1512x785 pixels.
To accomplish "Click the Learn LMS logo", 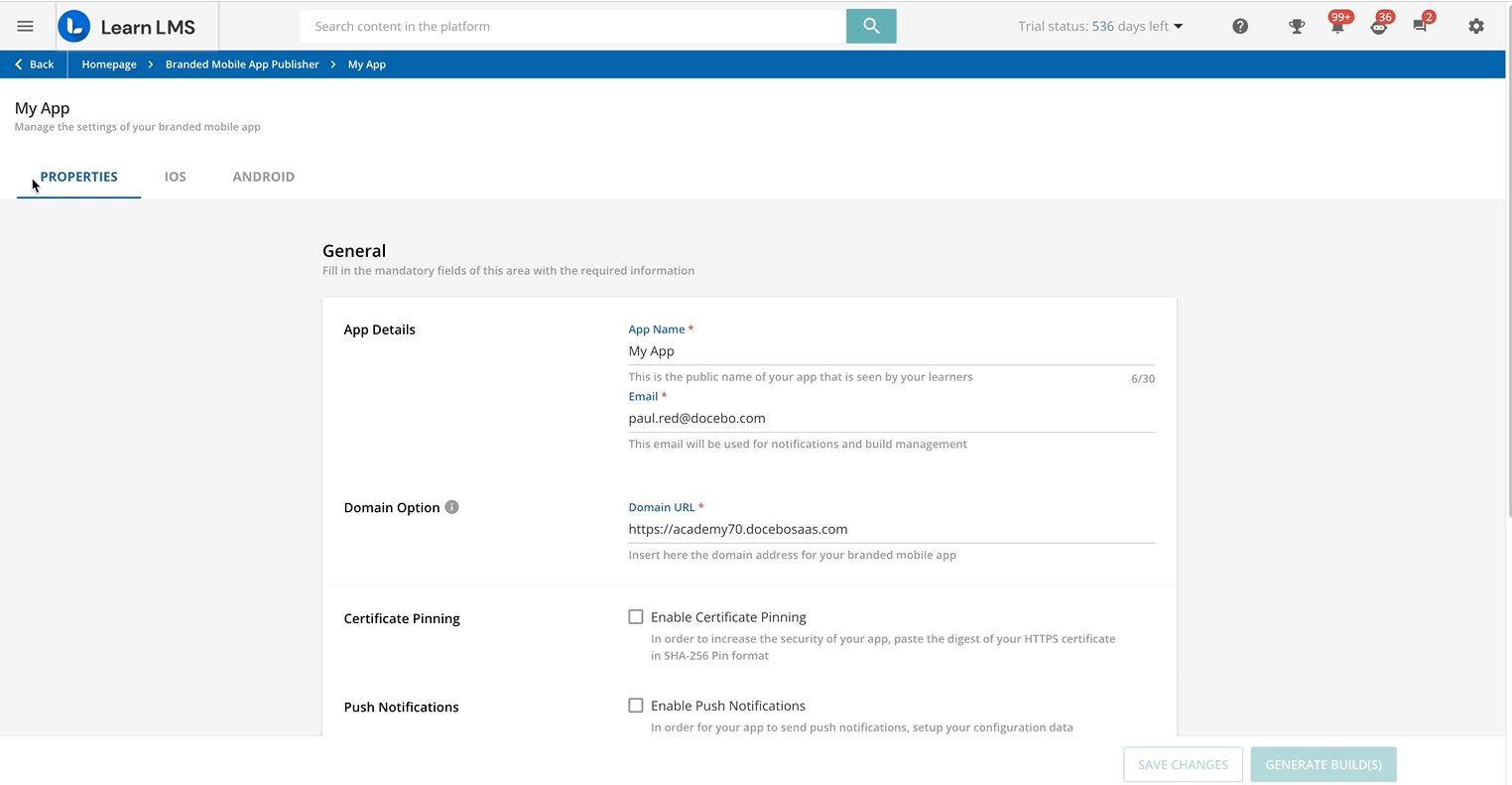I will click(127, 27).
